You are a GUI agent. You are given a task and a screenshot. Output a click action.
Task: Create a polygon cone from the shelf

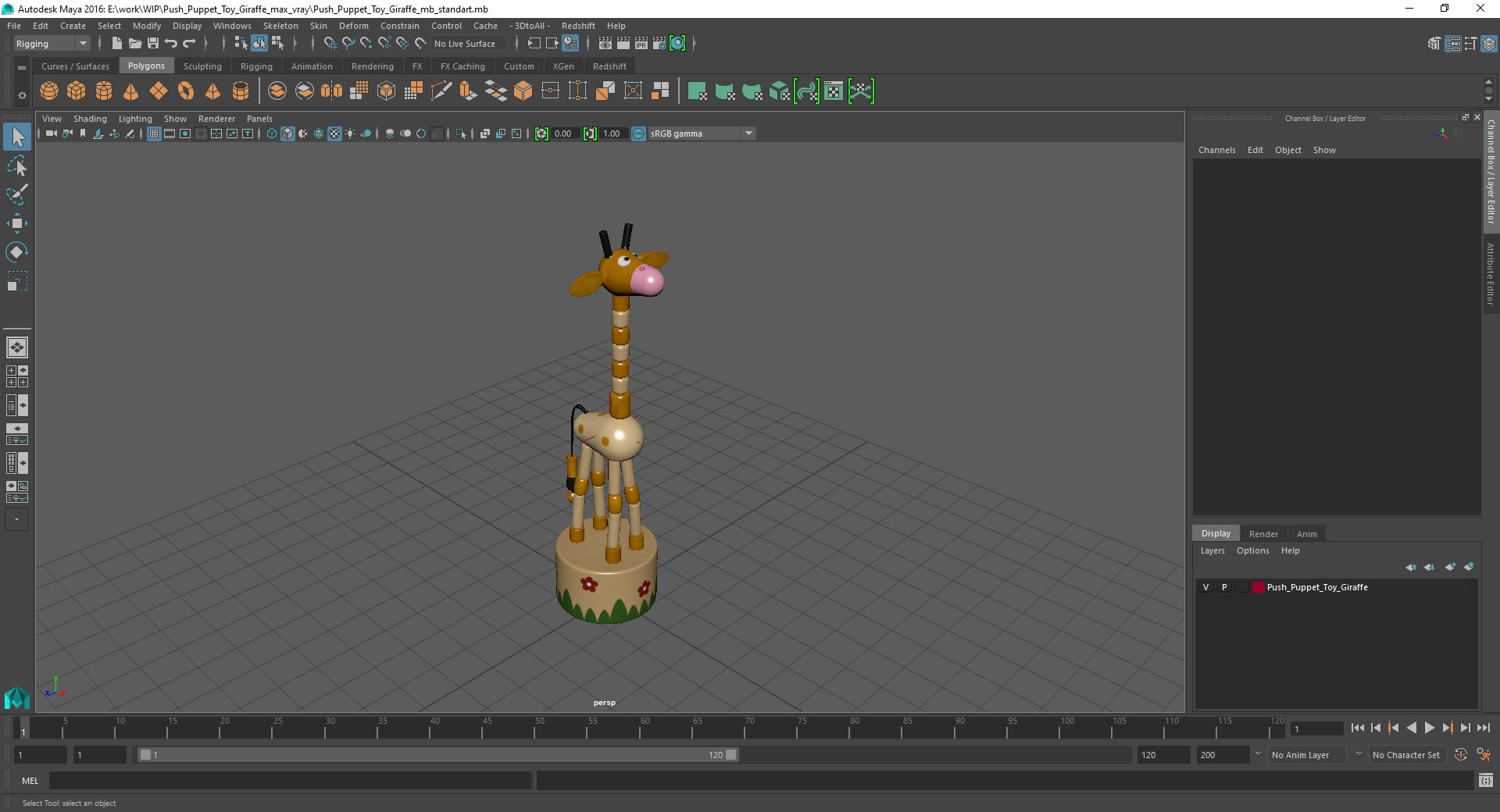tap(131, 91)
